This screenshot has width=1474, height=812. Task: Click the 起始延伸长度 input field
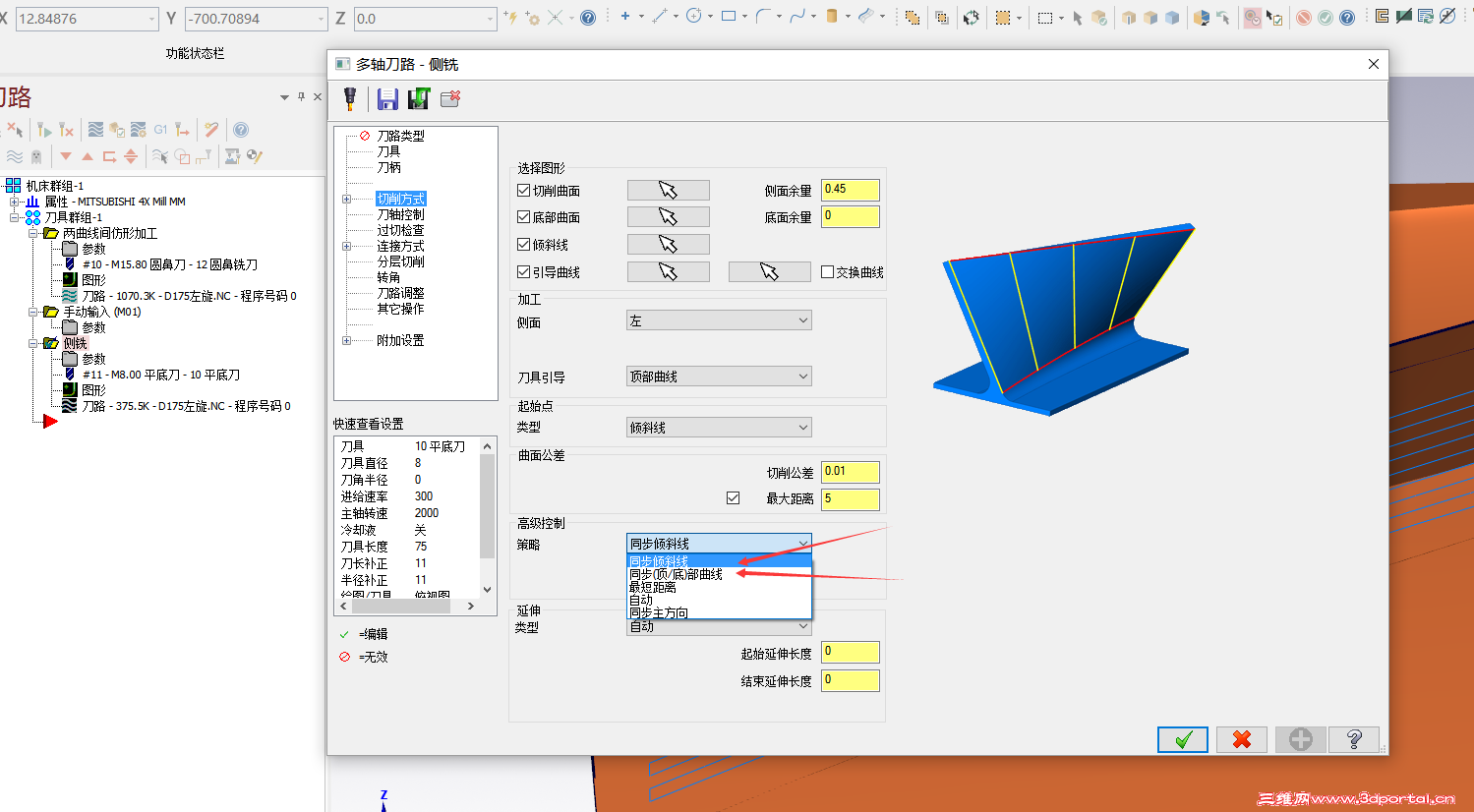pyautogui.click(x=851, y=652)
